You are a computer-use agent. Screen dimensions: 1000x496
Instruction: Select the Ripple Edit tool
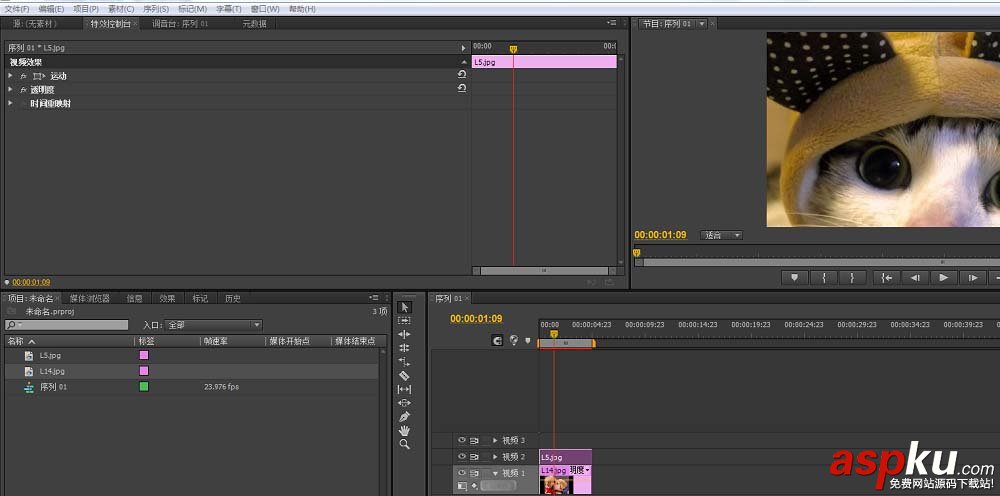coord(404,335)
